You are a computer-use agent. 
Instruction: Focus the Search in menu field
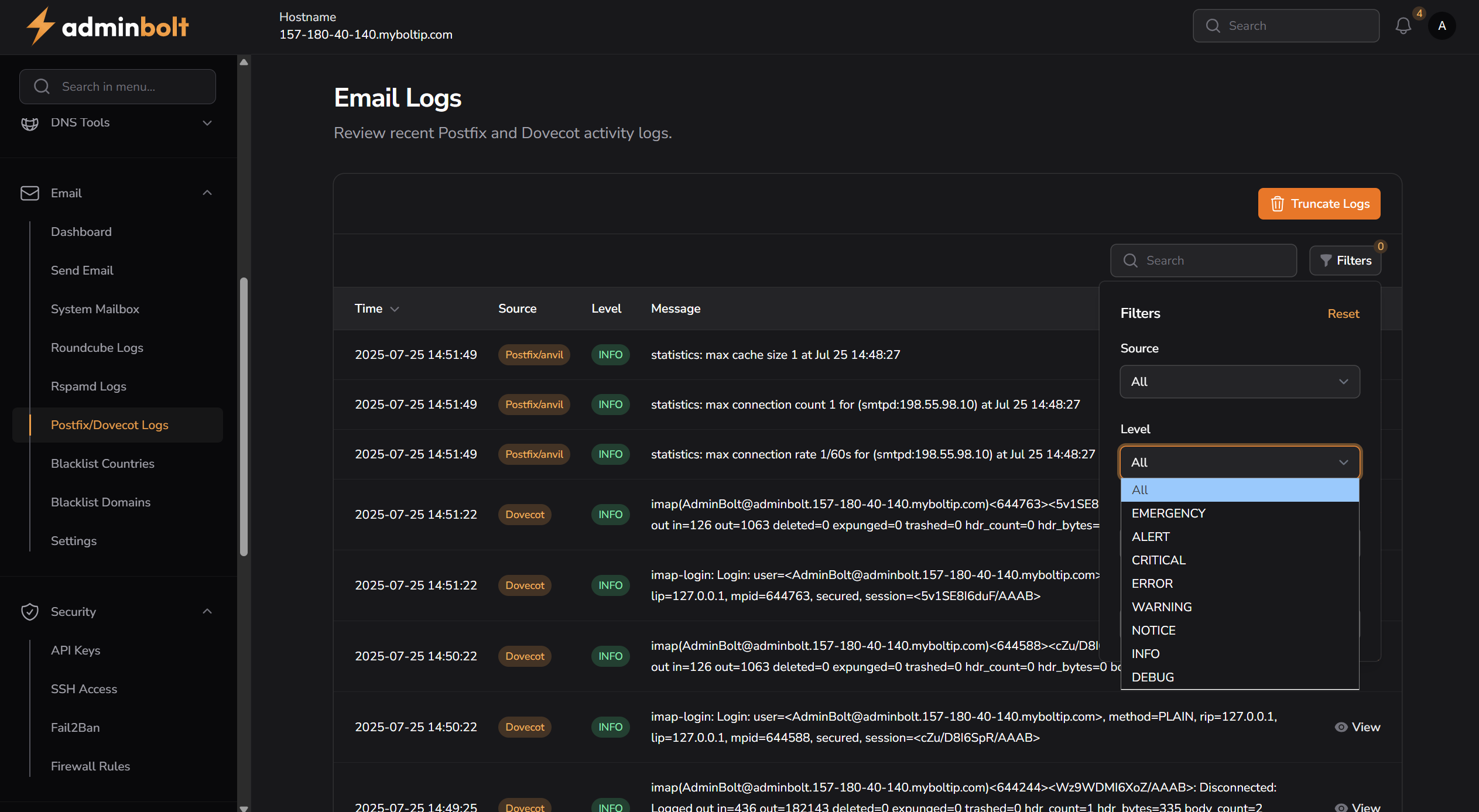(x=118, y=87)
